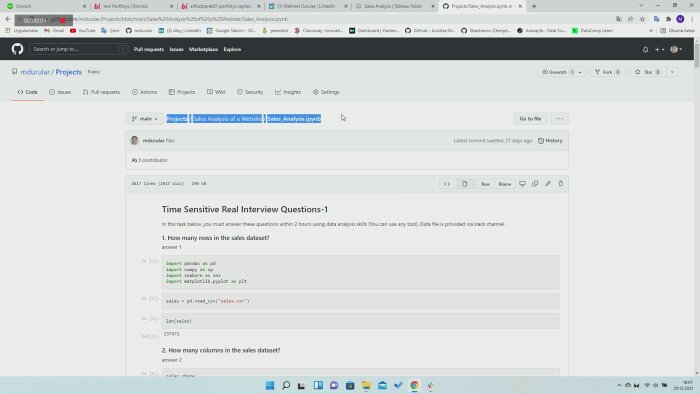
Task: Click the Go to file button
Action: tap(530, 119)
